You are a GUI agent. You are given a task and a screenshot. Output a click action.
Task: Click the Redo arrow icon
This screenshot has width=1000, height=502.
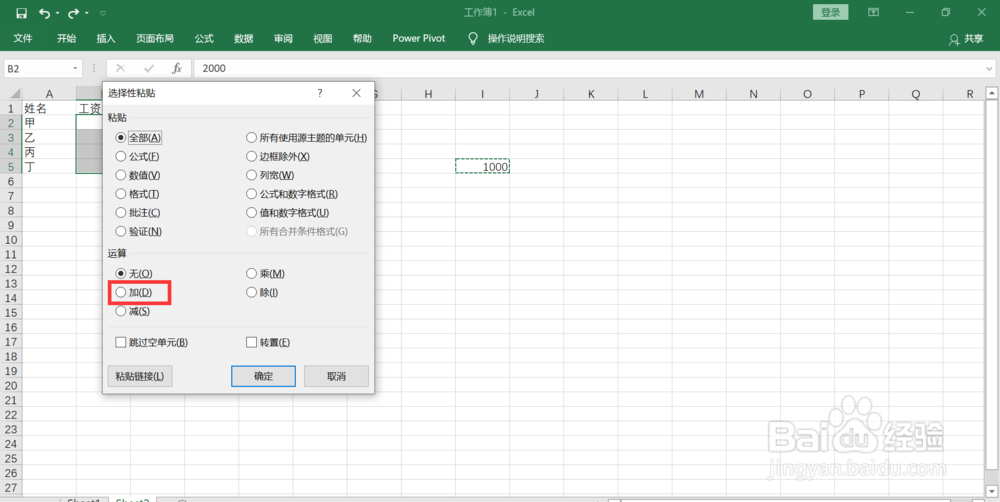coord(73,13)
